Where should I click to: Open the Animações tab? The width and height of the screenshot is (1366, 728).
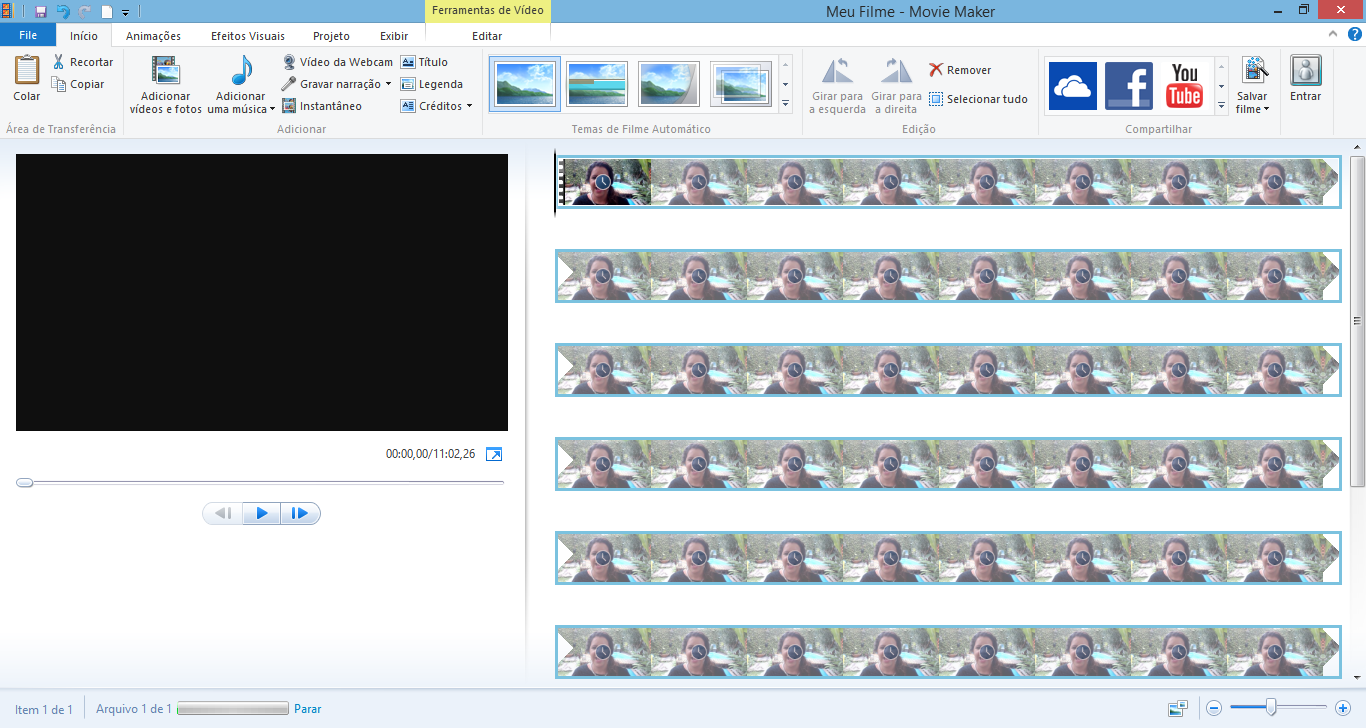click(153, 36)
